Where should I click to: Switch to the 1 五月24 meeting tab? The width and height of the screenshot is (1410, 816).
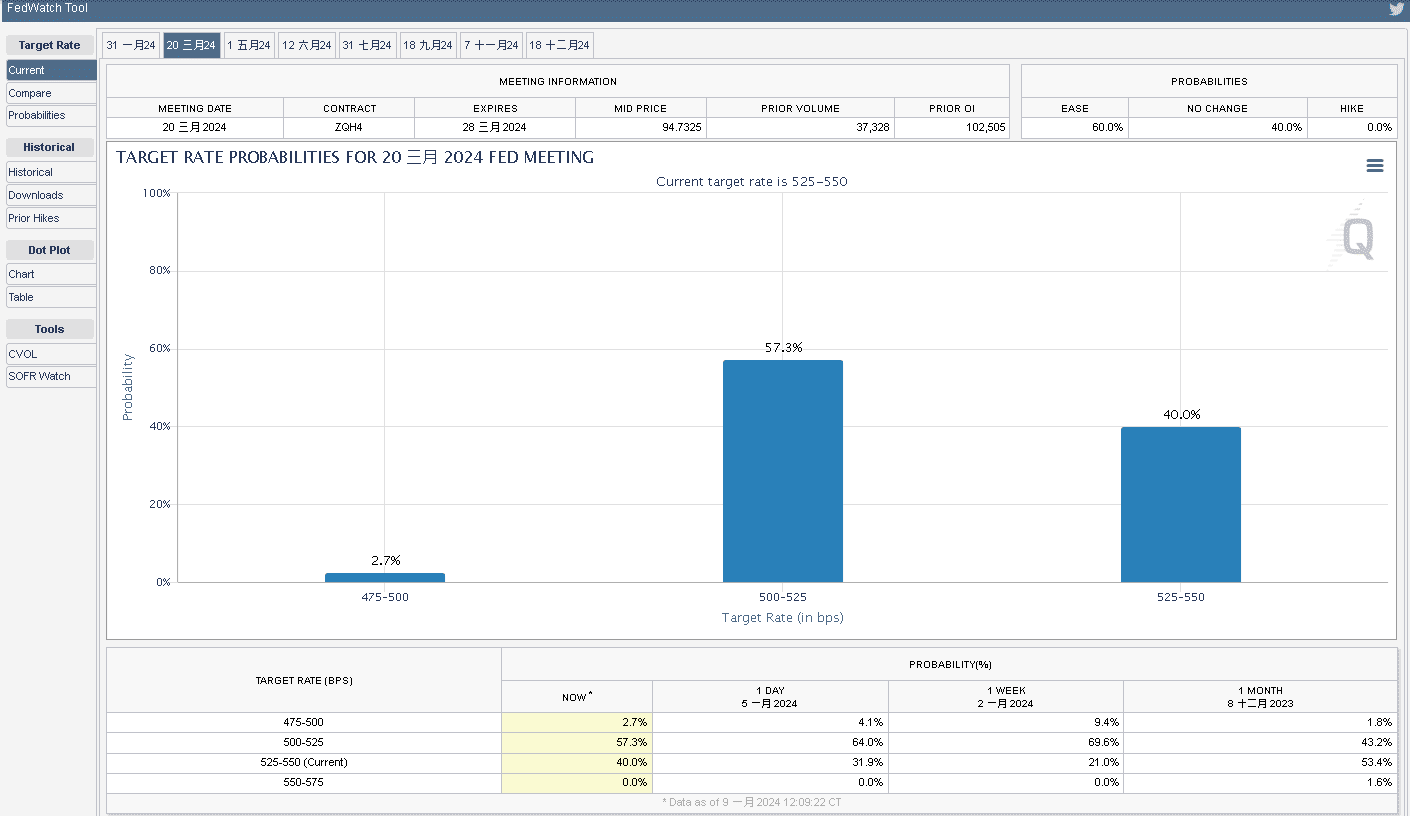click(x=249, y=45)
